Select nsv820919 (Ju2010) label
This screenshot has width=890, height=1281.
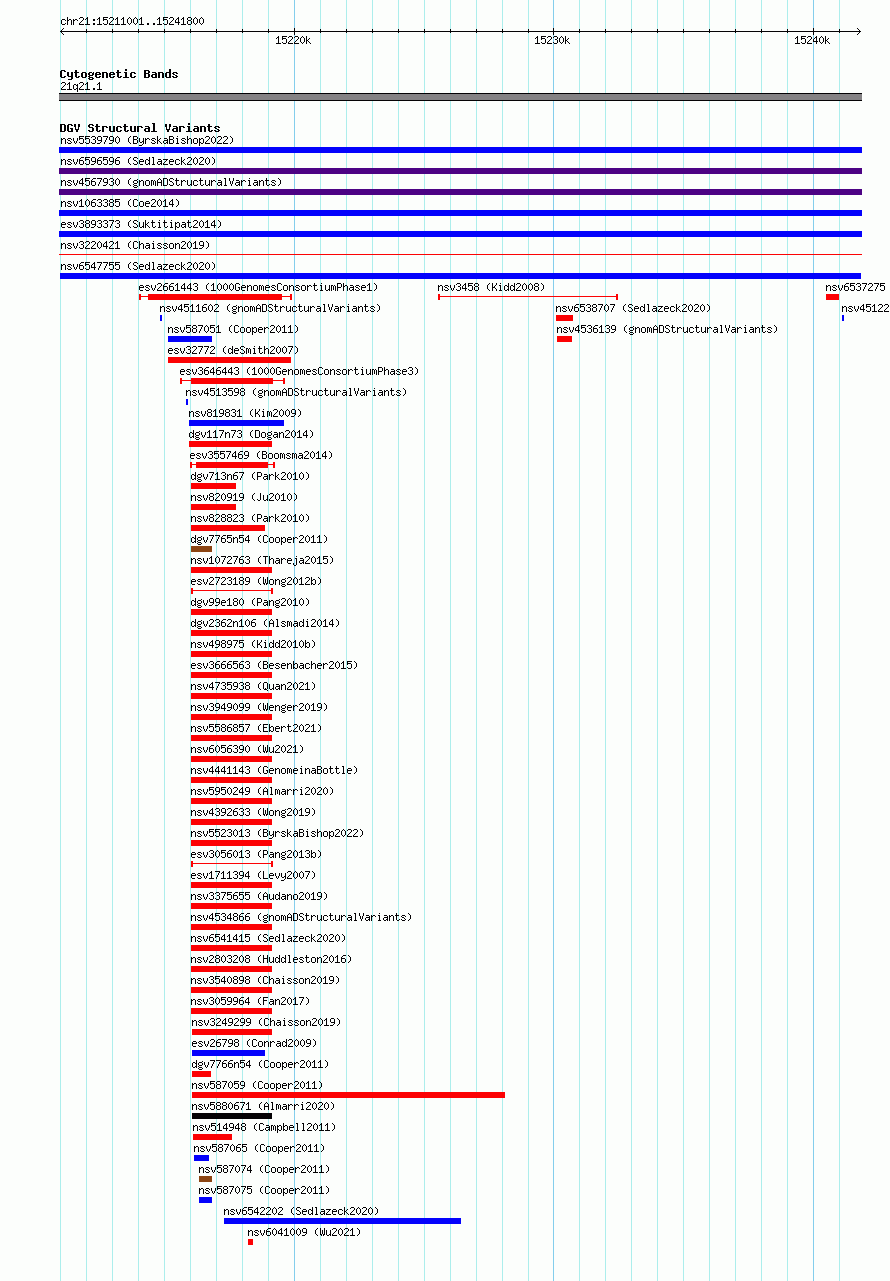tap(245, 497)
